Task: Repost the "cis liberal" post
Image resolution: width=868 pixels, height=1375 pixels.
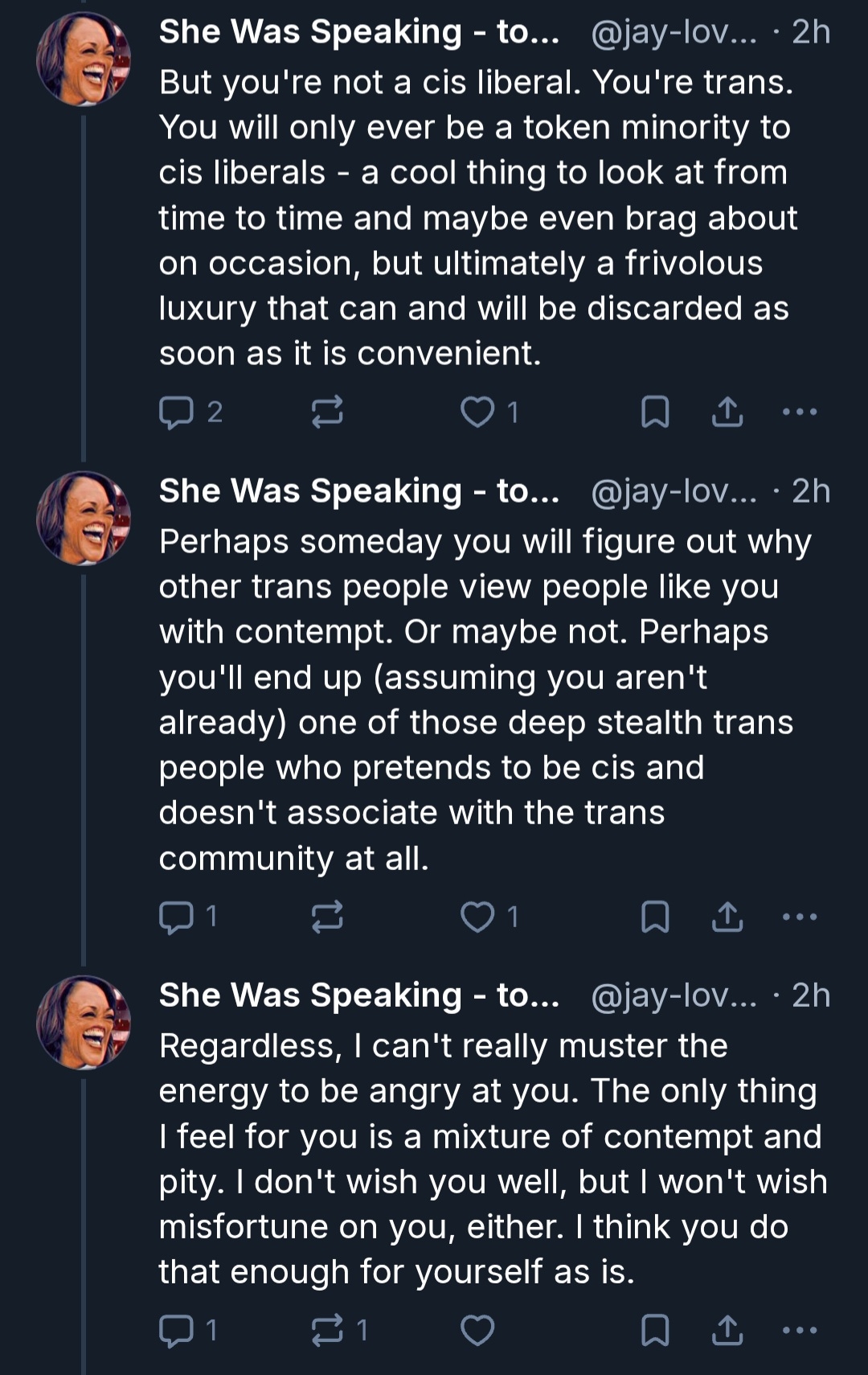Action: (x=327, y=412)
